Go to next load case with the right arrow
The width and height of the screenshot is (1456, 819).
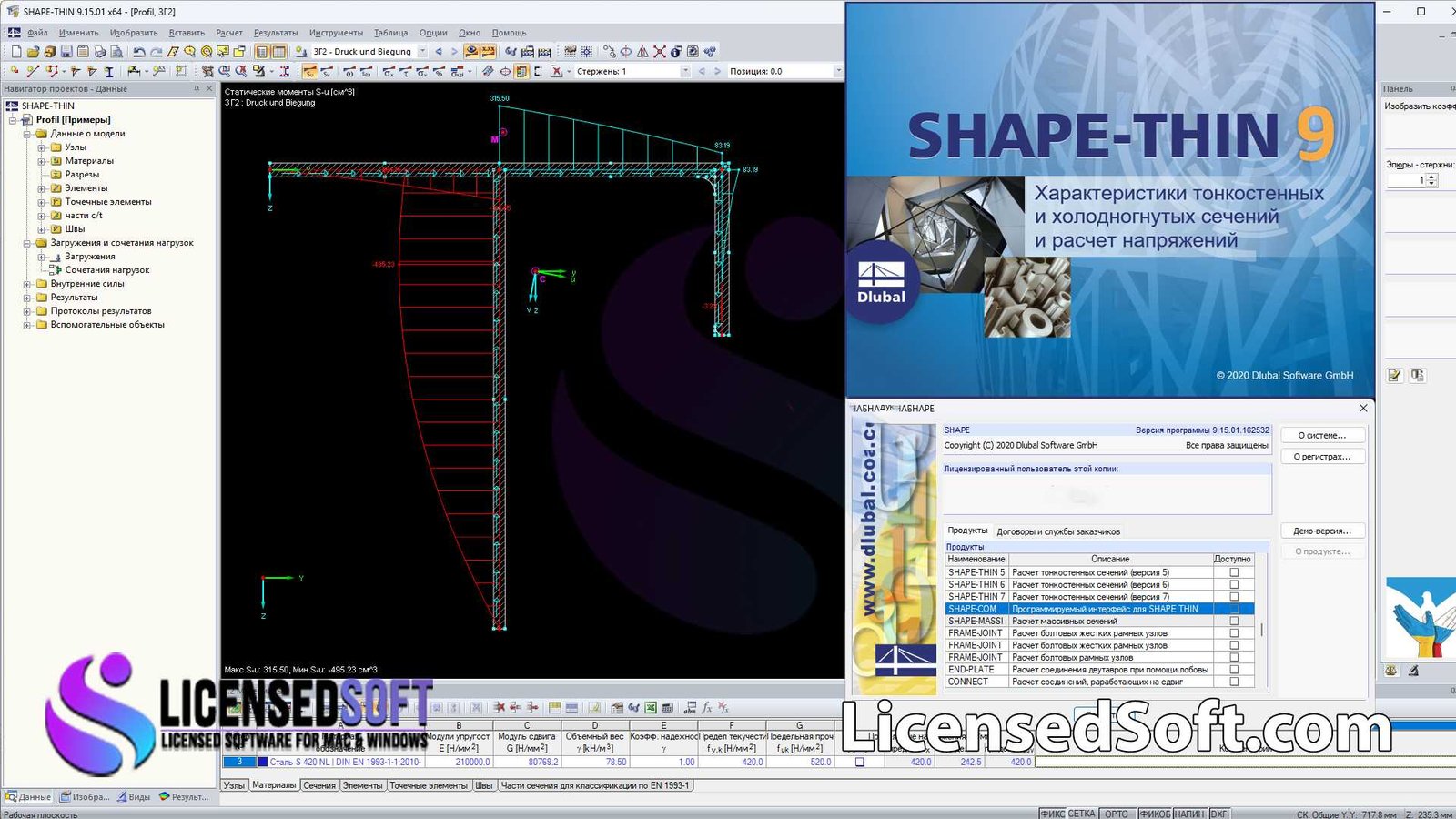[454, 52]
